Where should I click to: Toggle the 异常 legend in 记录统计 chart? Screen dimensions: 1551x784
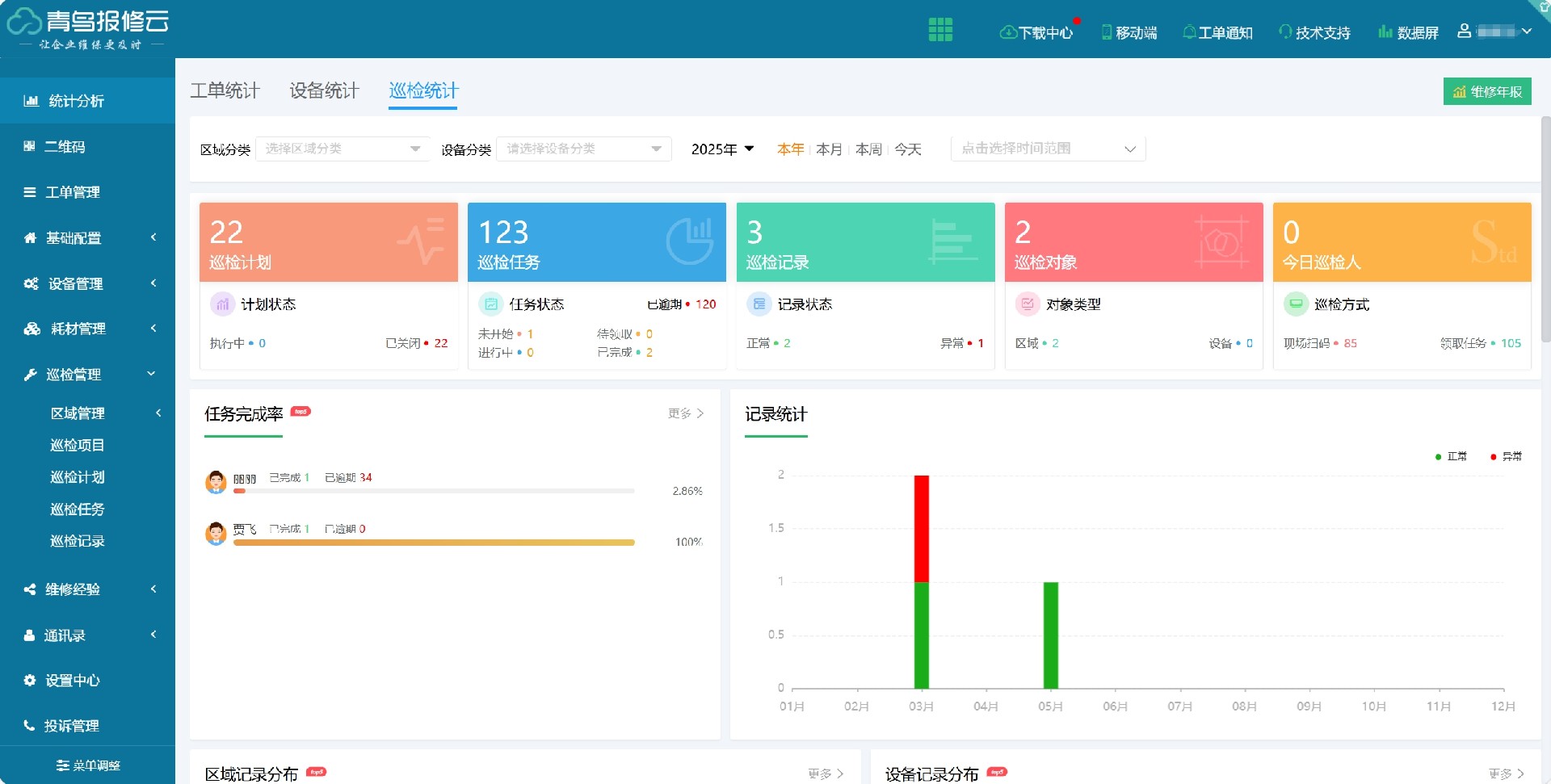tap(1504, 456)
